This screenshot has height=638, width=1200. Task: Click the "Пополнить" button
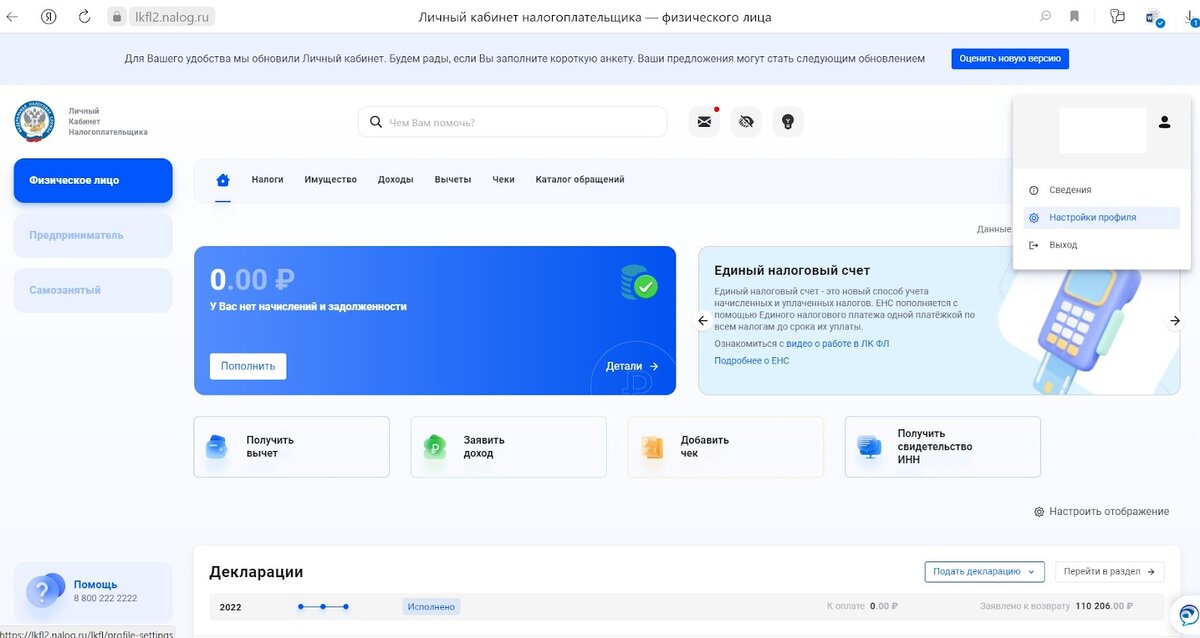tap(247, 366)
